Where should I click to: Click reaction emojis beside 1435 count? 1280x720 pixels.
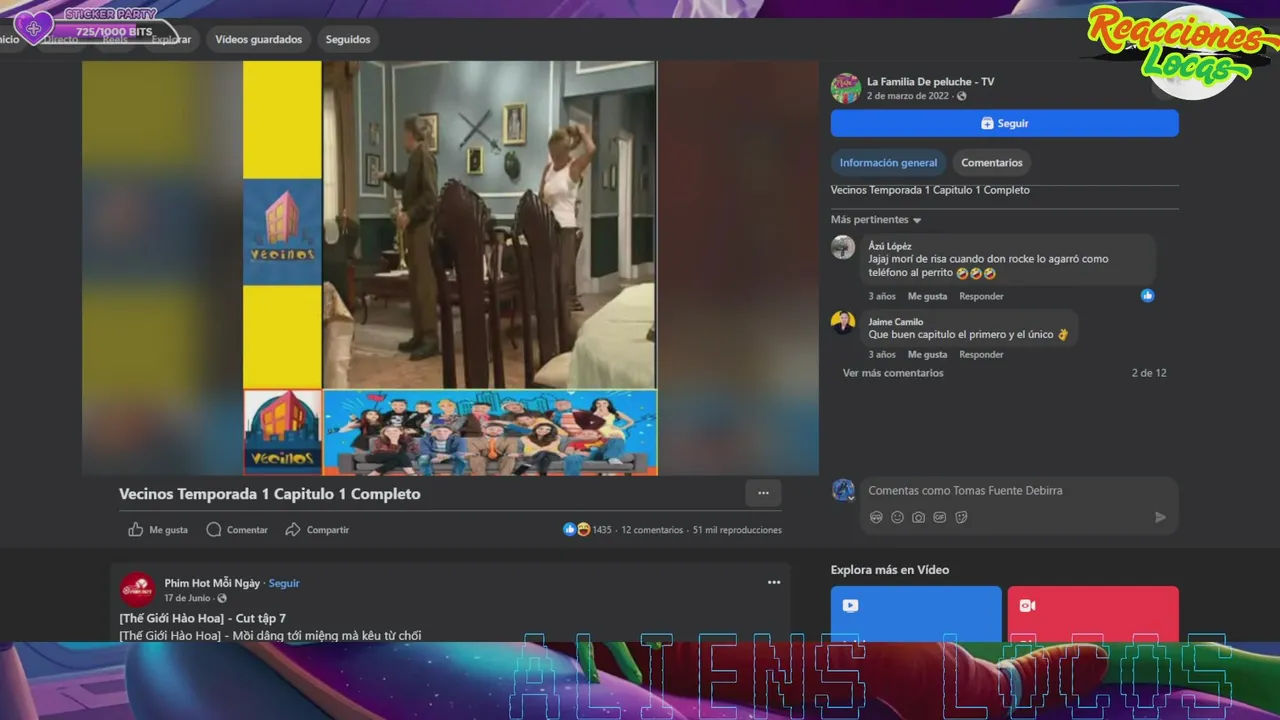[576, 529]
